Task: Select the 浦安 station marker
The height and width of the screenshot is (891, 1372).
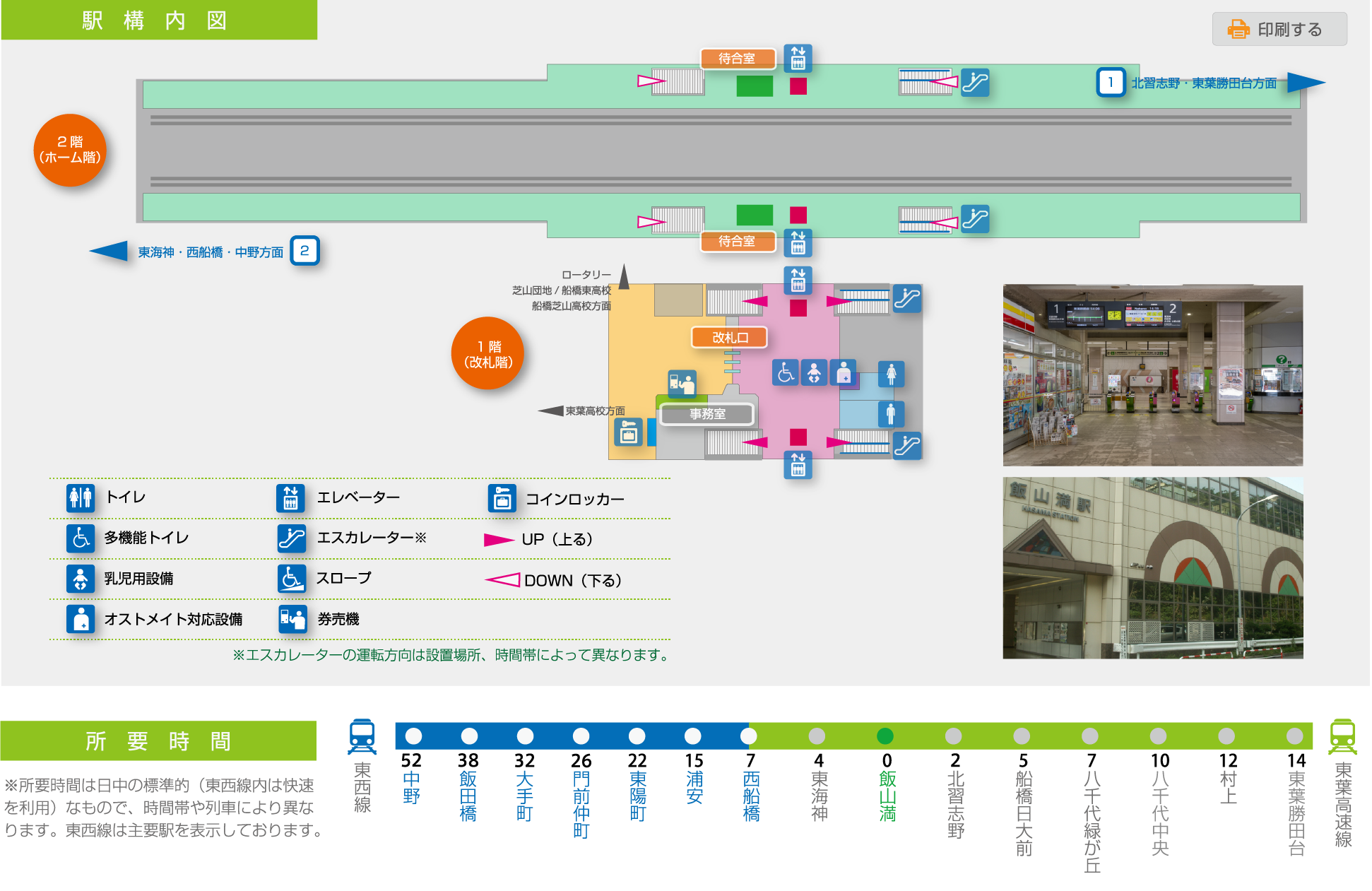Action: (693, 736)
